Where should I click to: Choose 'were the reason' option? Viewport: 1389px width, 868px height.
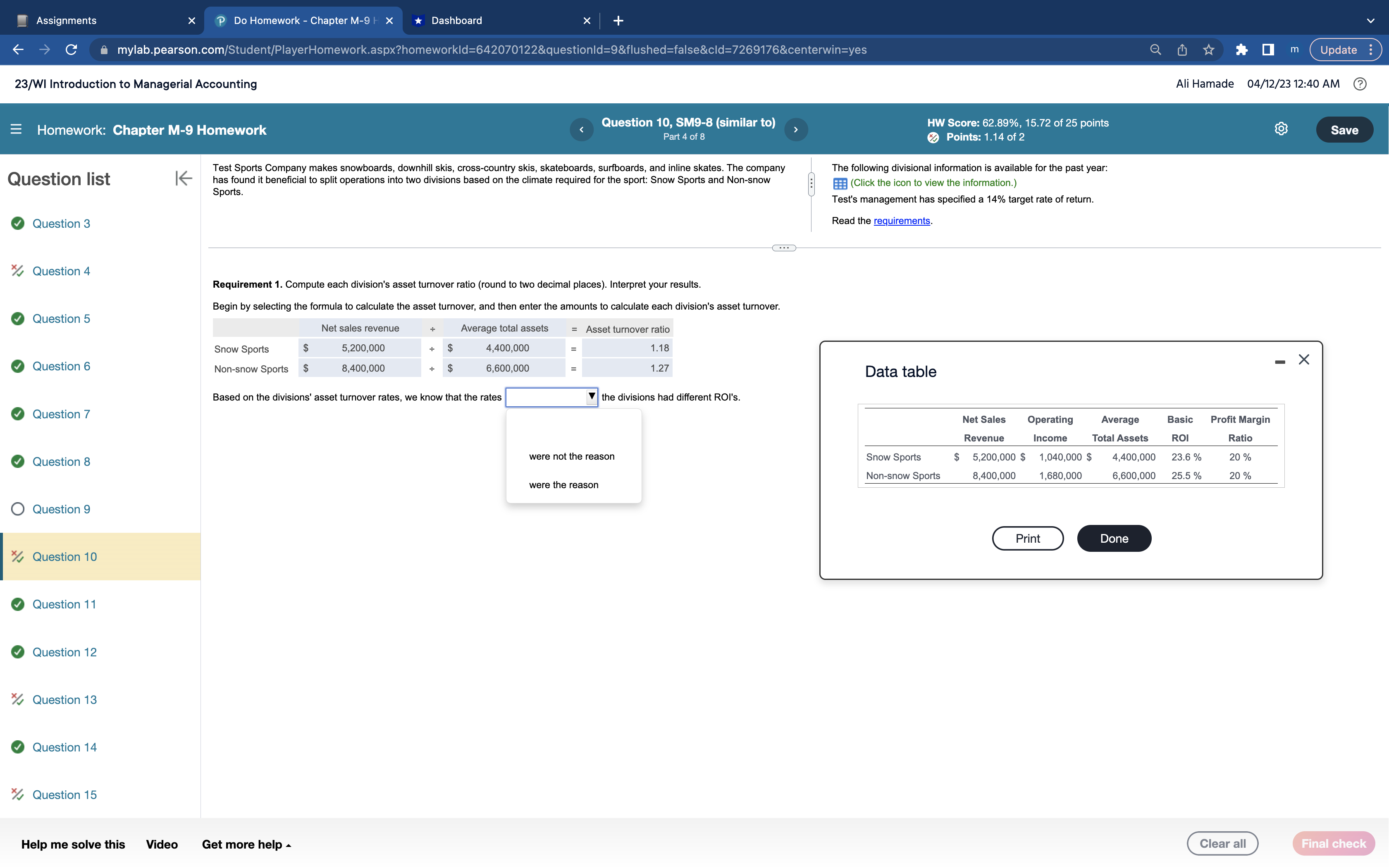[563, 485]
